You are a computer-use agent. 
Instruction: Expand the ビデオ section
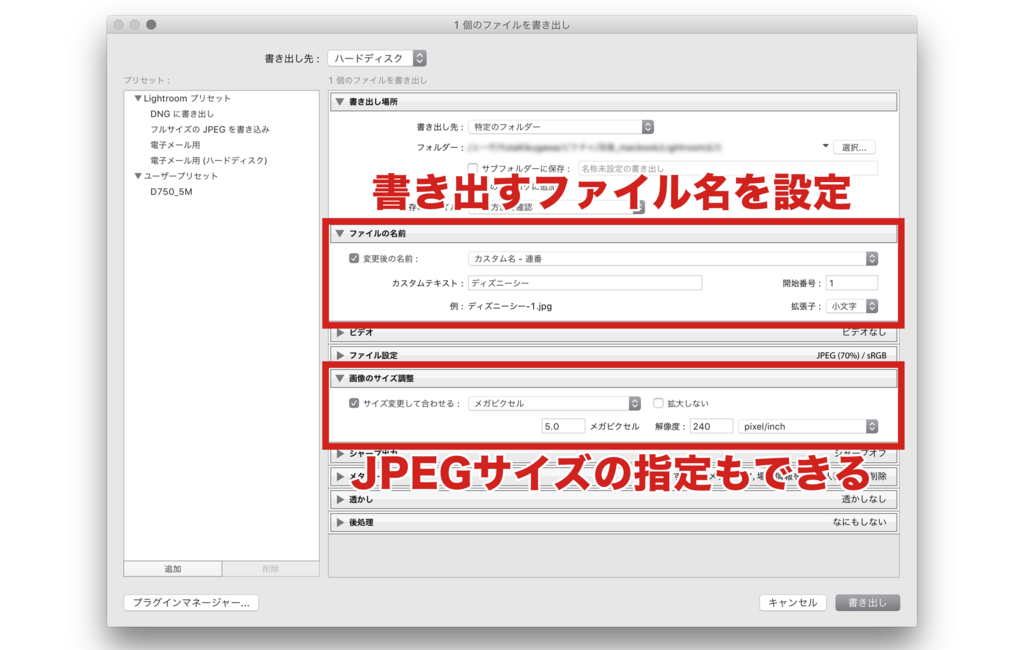coord(340,333)
